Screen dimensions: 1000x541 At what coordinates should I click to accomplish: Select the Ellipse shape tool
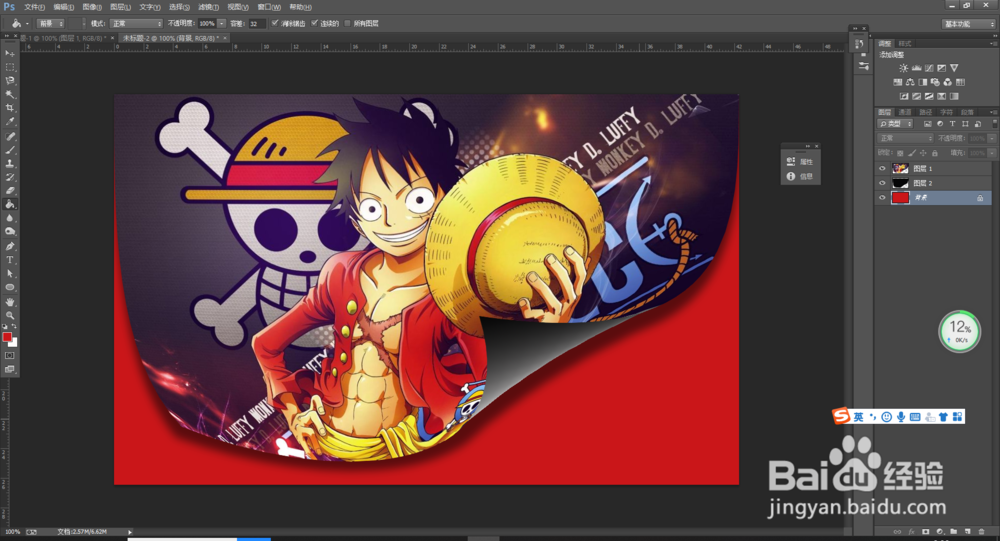point(10,287)
